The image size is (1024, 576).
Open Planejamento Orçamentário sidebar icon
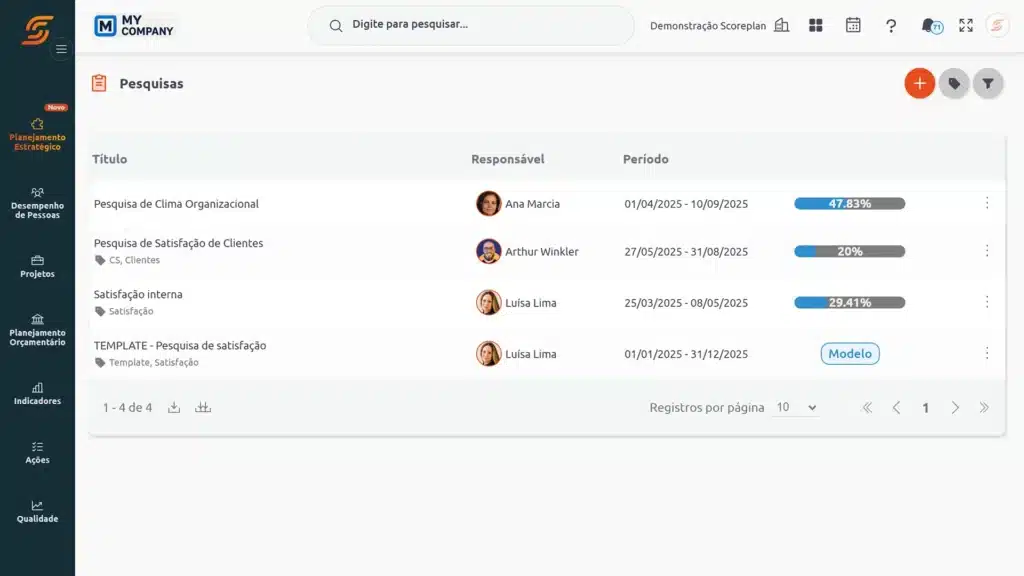(x=37, y=331)
